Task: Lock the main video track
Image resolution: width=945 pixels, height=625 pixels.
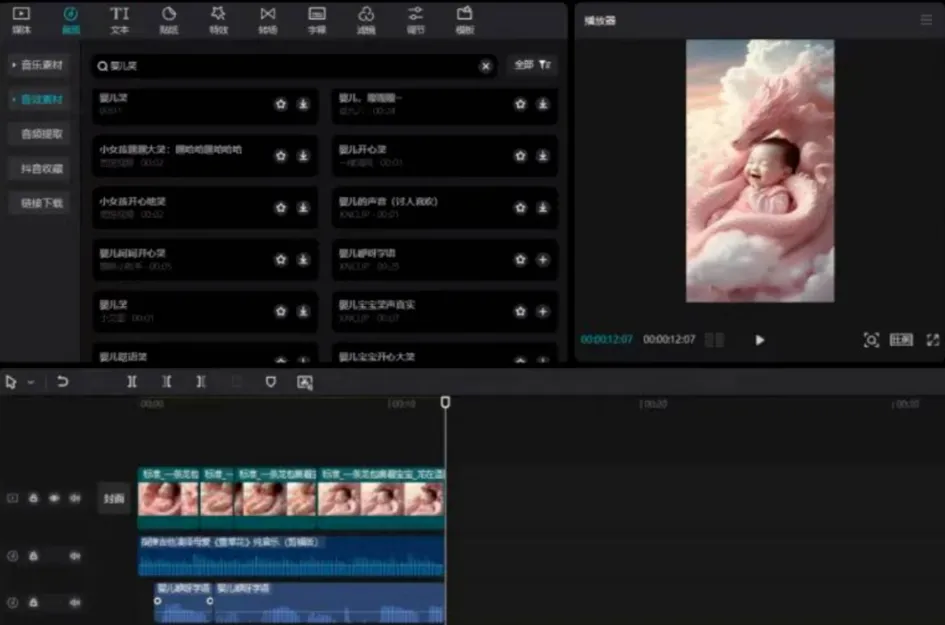Action: click(33, 498)
